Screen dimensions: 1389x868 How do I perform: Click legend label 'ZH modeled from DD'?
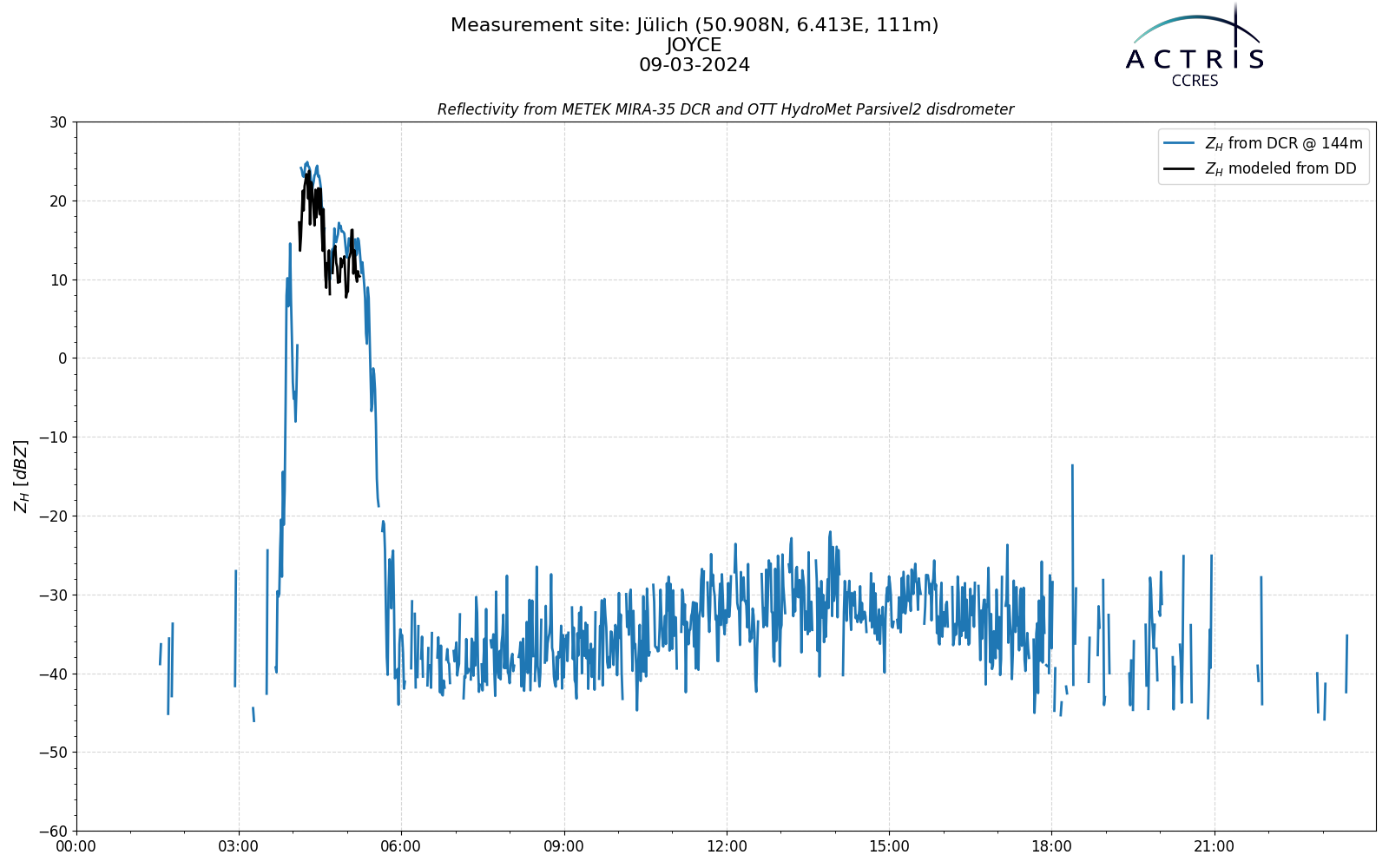1280,168
